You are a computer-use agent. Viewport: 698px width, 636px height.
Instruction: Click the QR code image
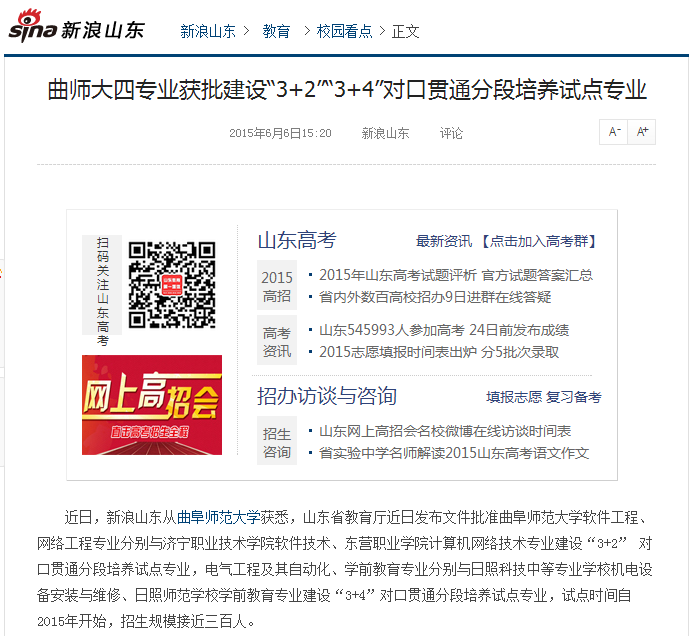[x=172, y=285]
